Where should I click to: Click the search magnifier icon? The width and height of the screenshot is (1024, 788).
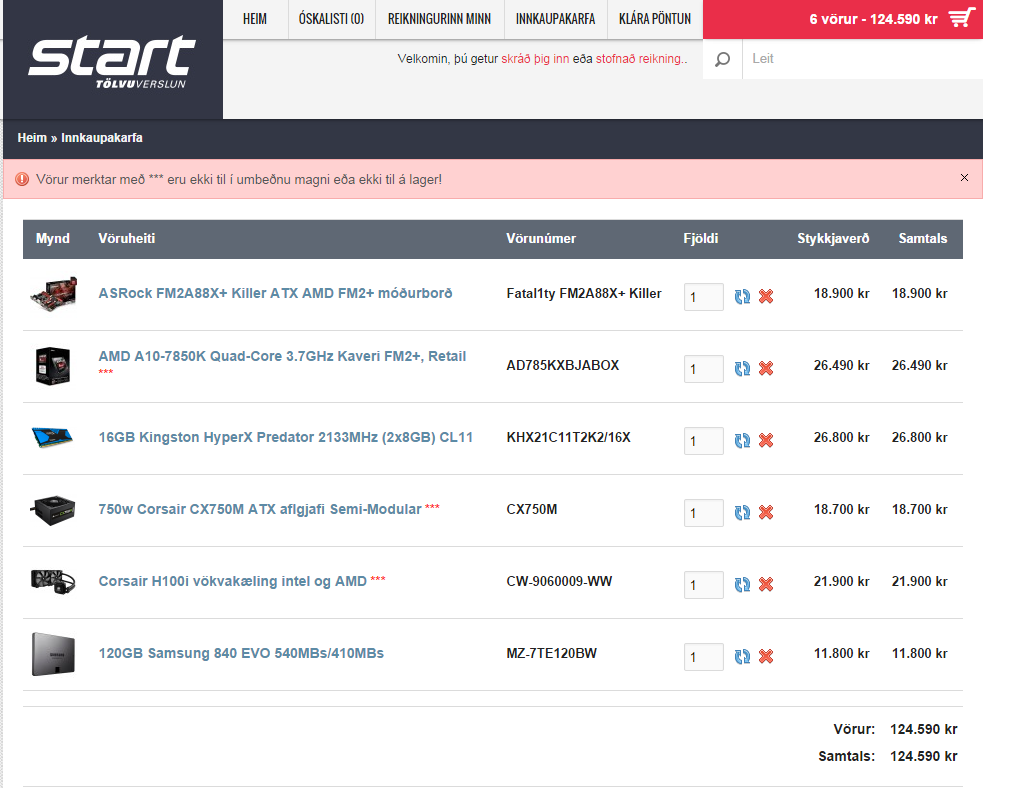pos(721,58)
